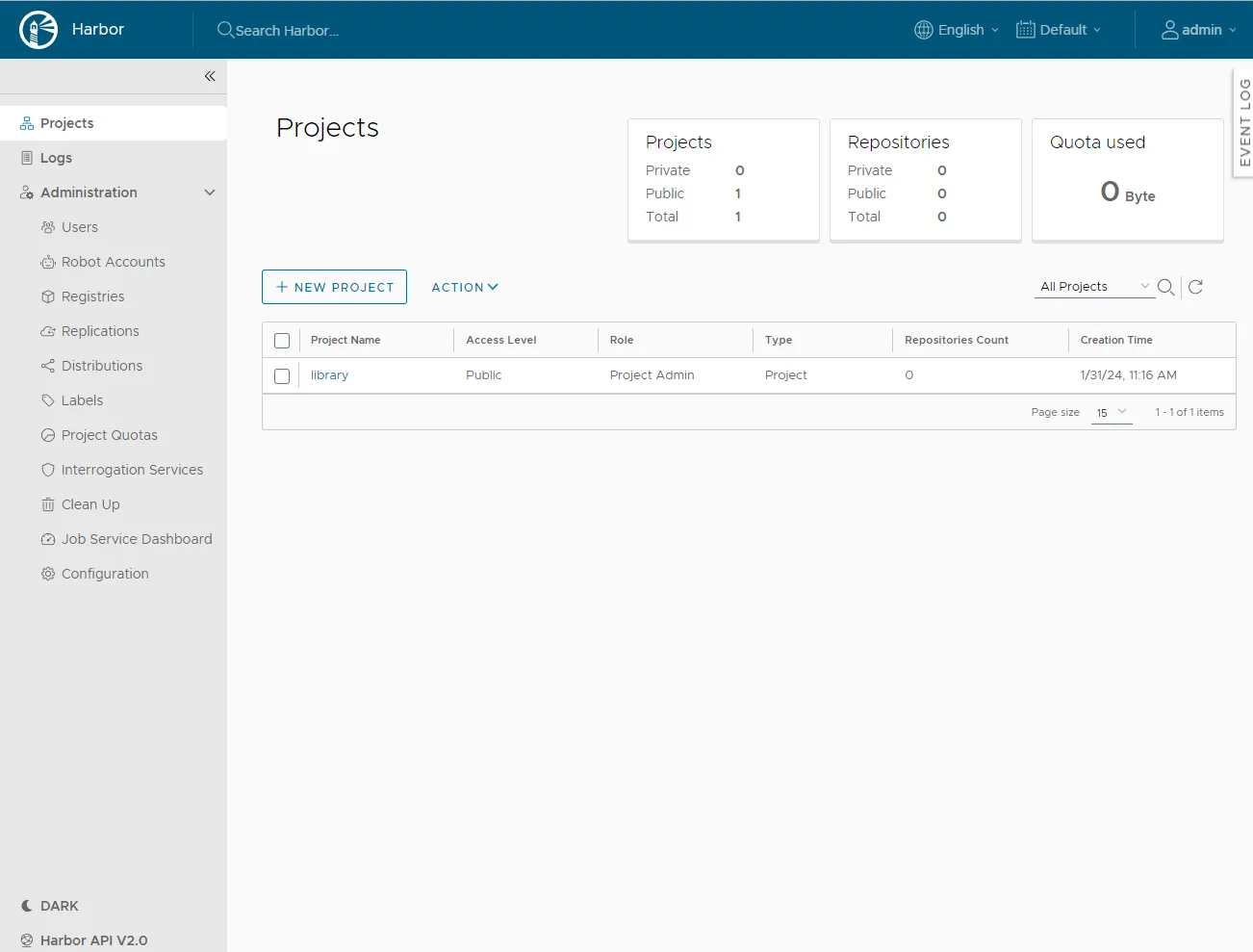Click the Interrogation Services shield icon
Viewport: 1253px width, 952px height.
[x=48, y=470]
